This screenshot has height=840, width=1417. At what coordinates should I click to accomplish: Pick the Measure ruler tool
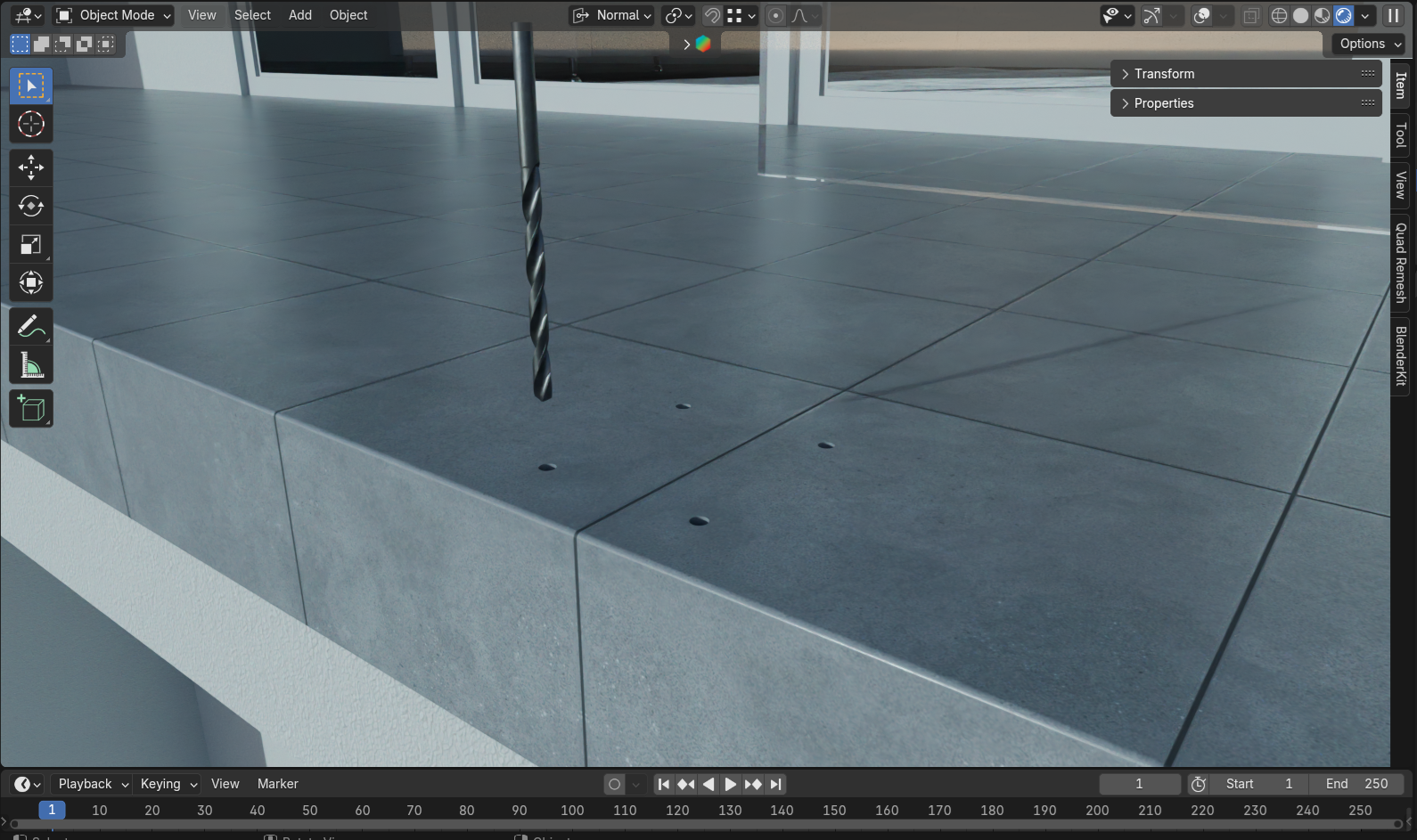31,365
